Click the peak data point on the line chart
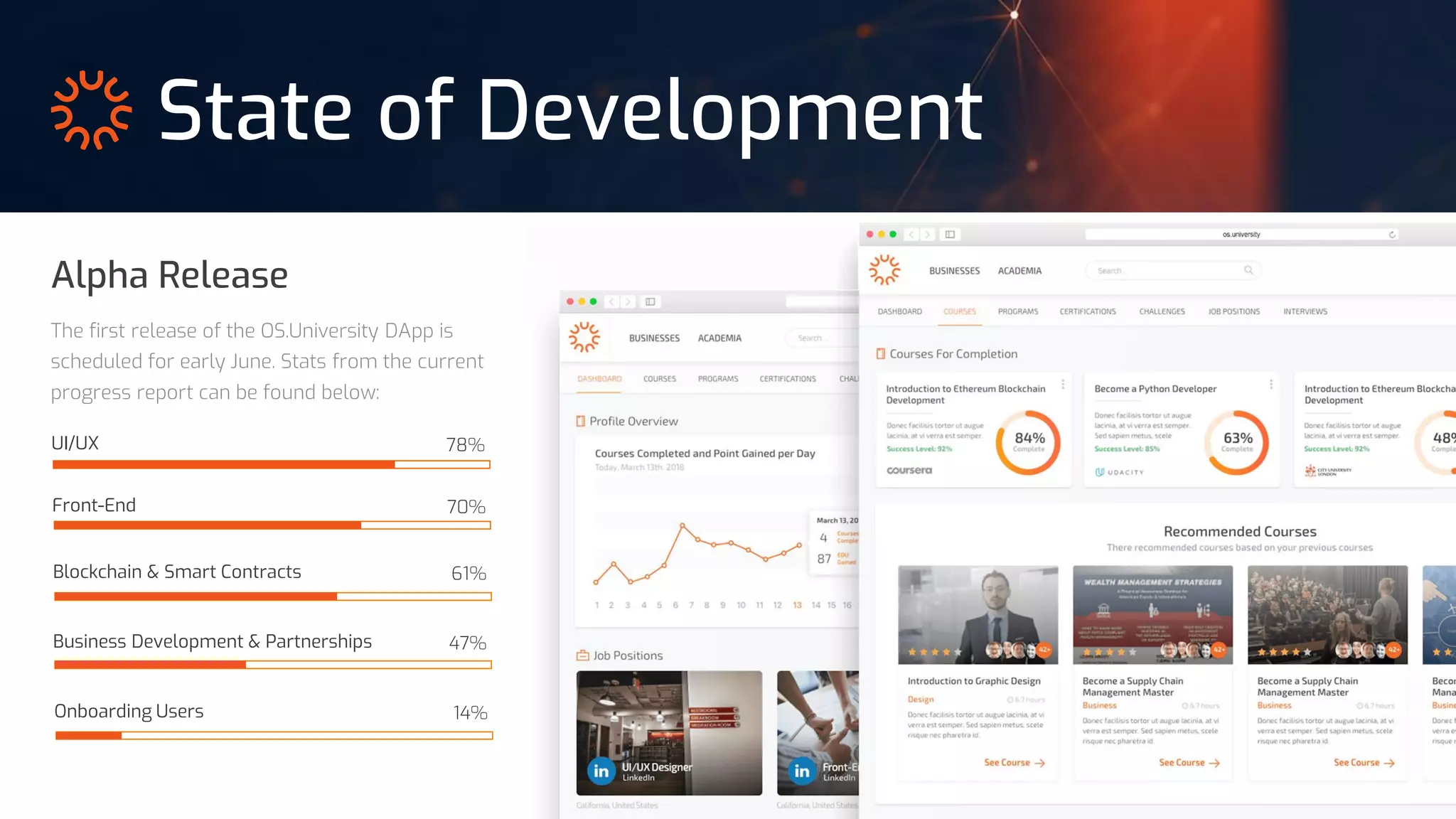Screen dimensions: 1456x819 [682, 525]
